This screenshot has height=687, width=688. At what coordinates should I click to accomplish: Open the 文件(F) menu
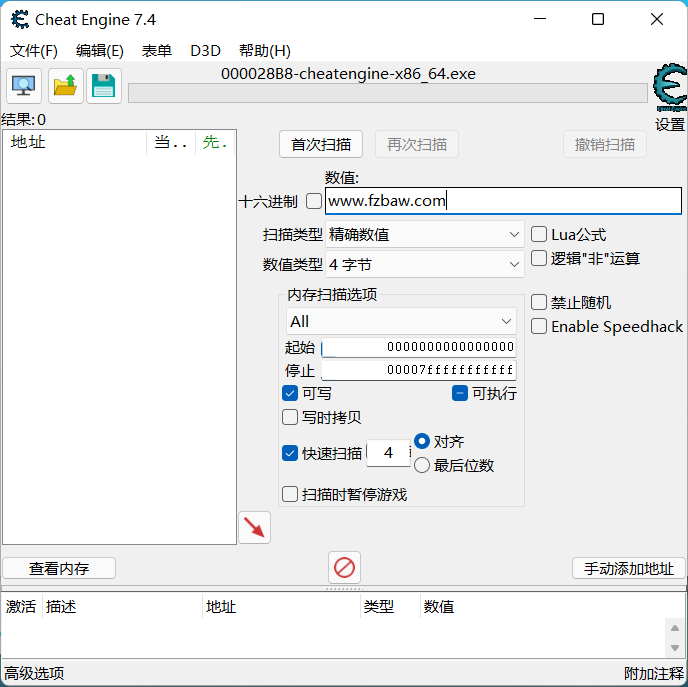(x=34, y=51)
